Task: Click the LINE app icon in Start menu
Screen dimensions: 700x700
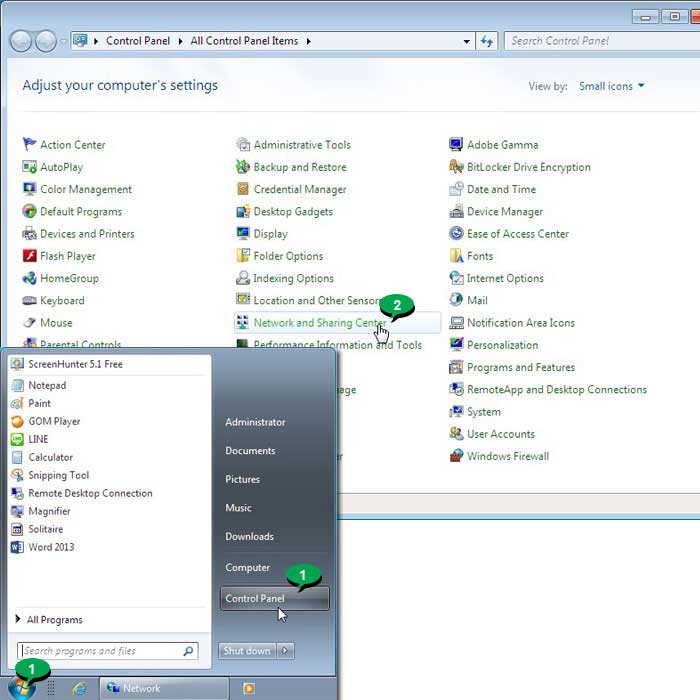Action: tap(17, 439)
